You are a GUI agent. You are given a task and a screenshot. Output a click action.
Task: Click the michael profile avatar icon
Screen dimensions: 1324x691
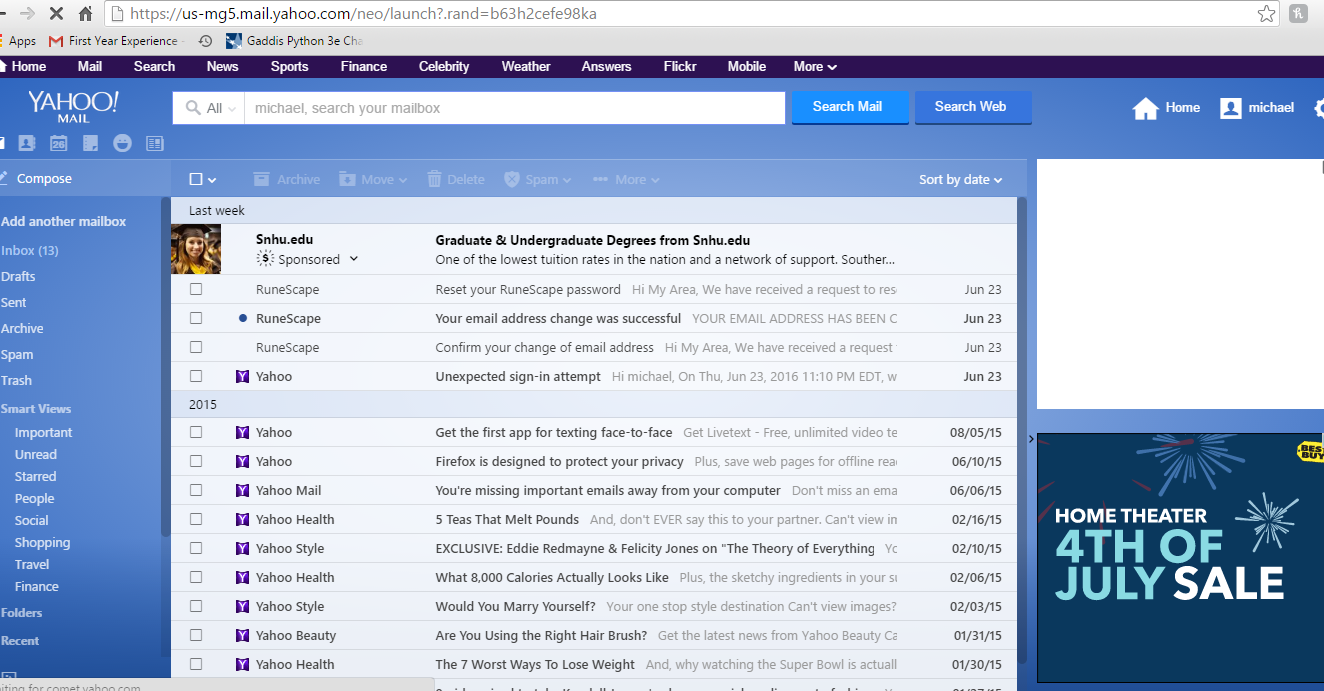[x=1231, y=108]
